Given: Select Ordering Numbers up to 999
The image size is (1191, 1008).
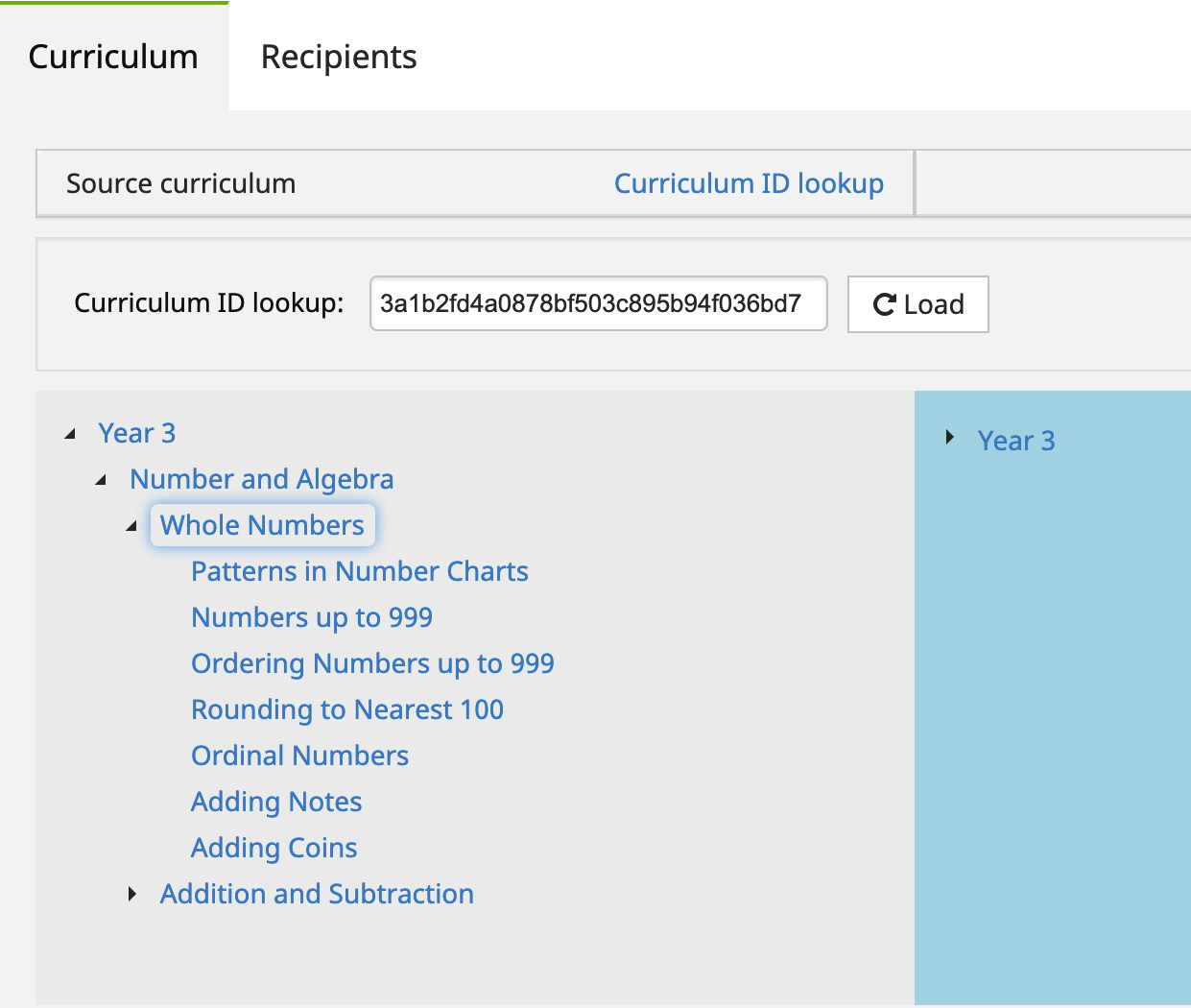Looking at the screenshot, I should point(372,664).
